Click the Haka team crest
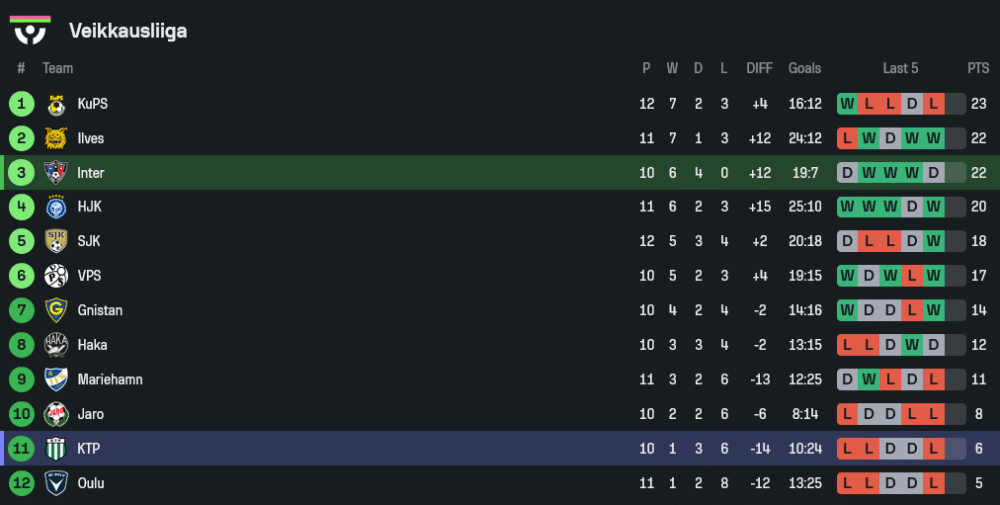1000x505 pixels. (x=56, y=345)
